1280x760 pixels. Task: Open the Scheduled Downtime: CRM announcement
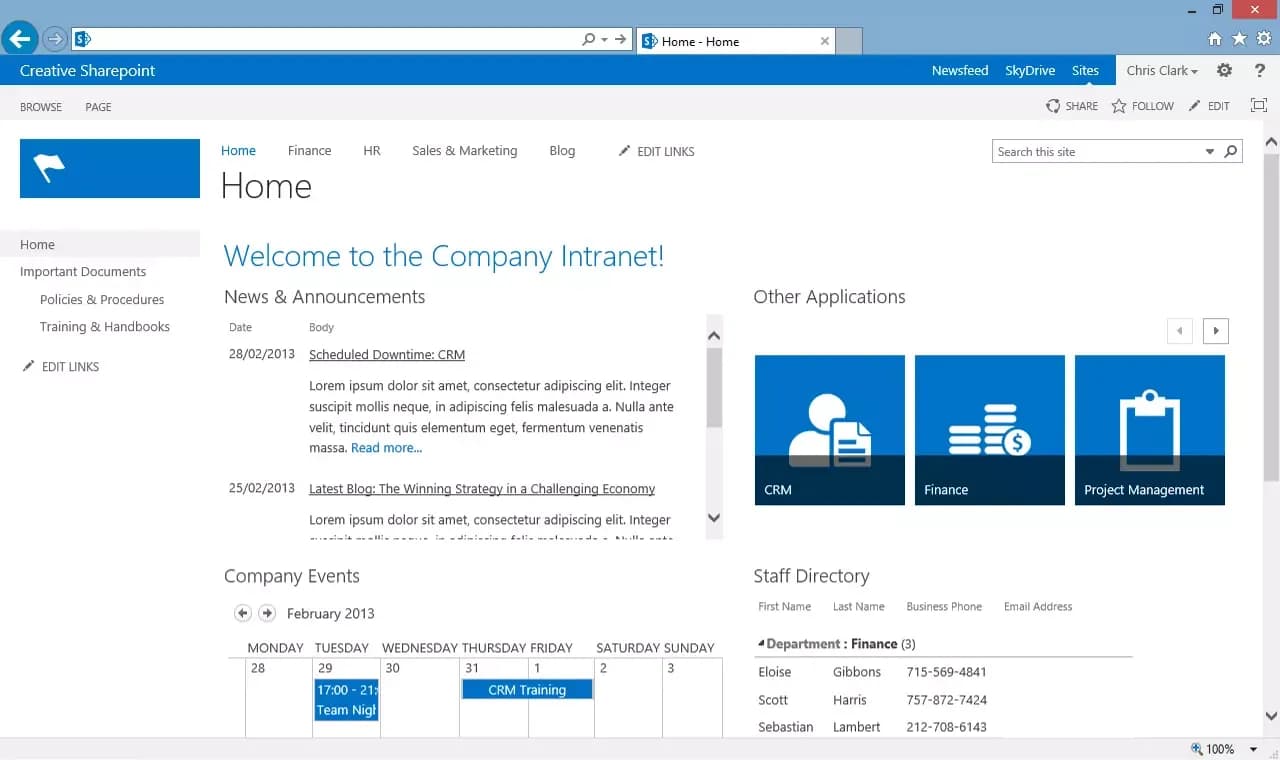pyautogui.click(x=387, y=354)
